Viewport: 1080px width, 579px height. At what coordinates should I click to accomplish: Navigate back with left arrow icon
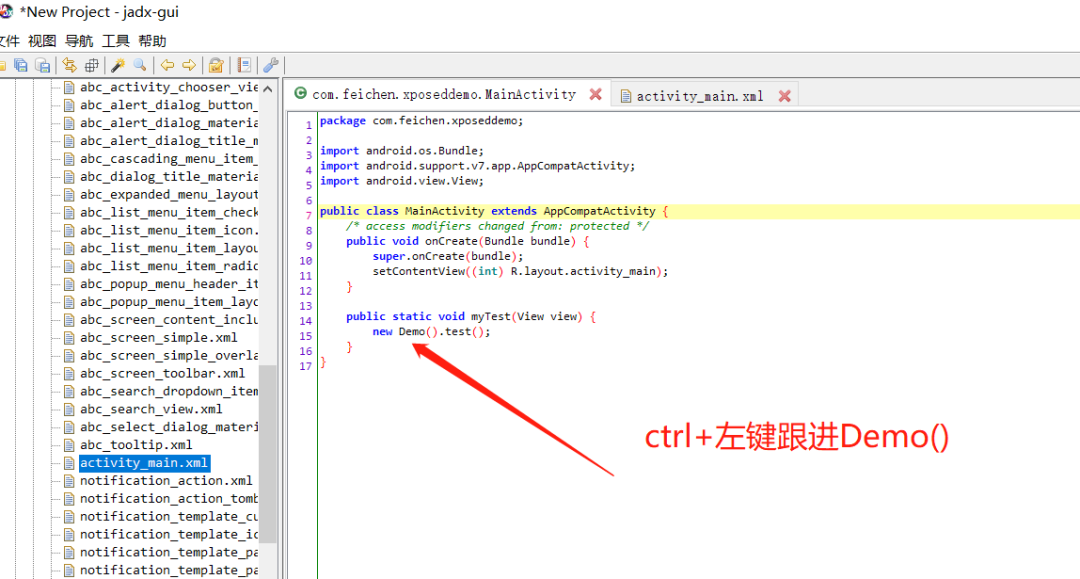[167, 65]
